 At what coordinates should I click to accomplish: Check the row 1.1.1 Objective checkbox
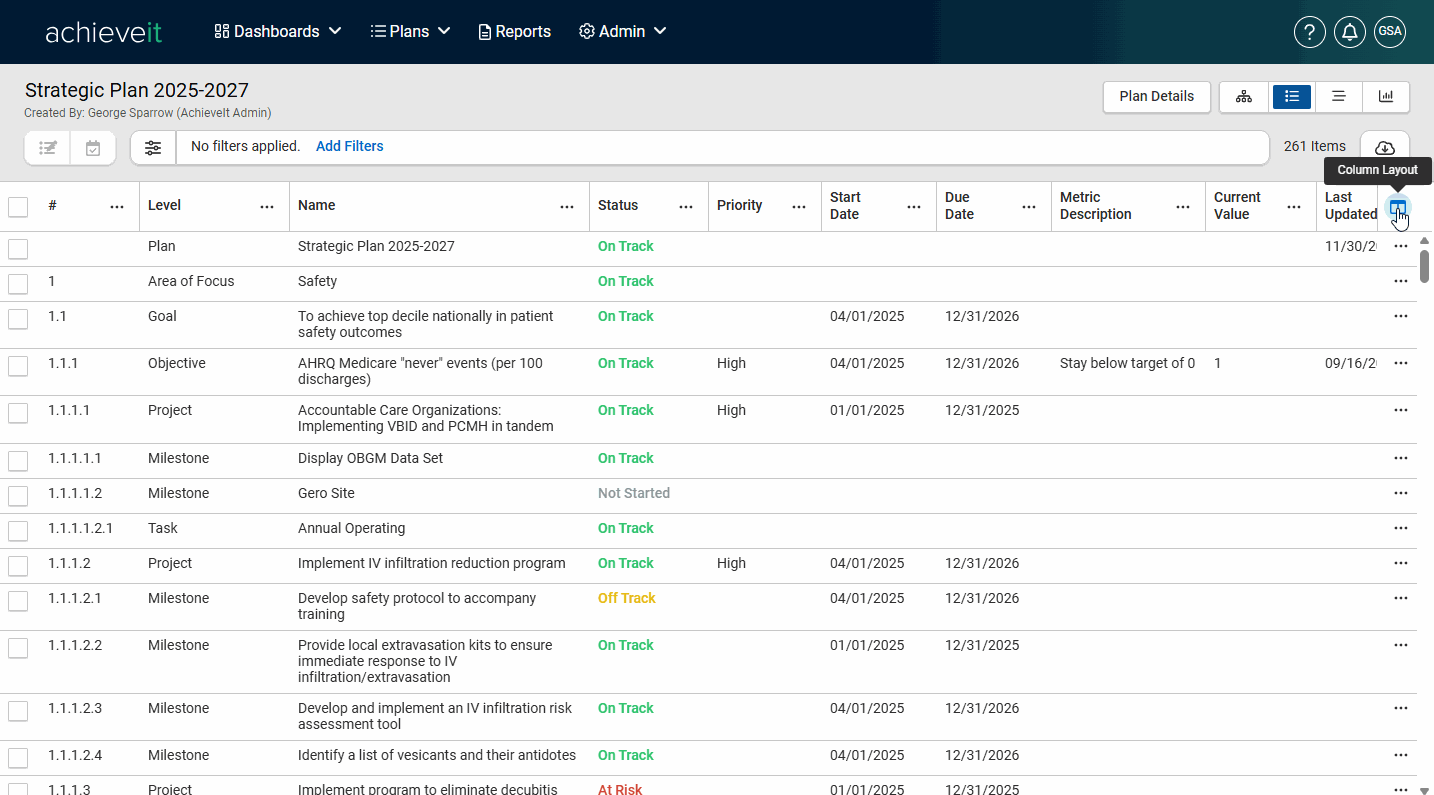pyautogui.click(x=18, y=366)
